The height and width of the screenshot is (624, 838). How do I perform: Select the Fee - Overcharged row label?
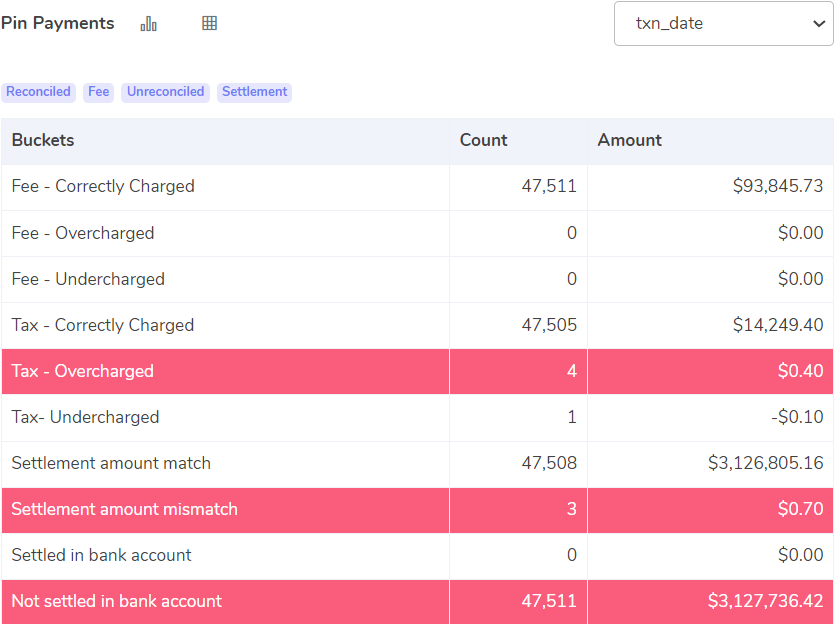coord(83,233)
